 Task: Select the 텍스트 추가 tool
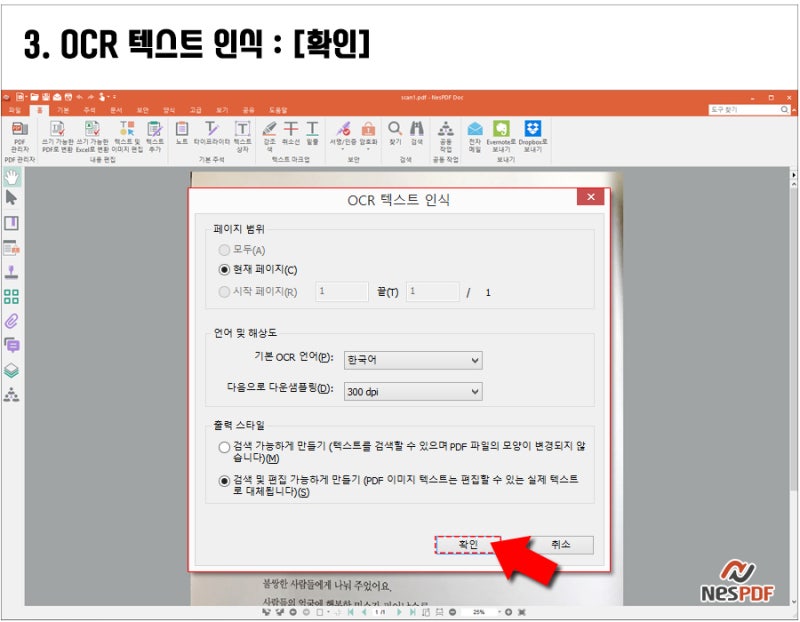[155, 136]
